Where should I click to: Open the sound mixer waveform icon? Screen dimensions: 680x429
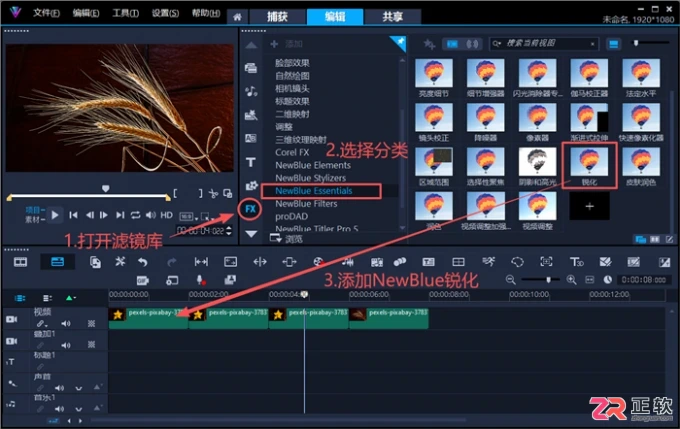pyautogui.click(x=347, y=262)
